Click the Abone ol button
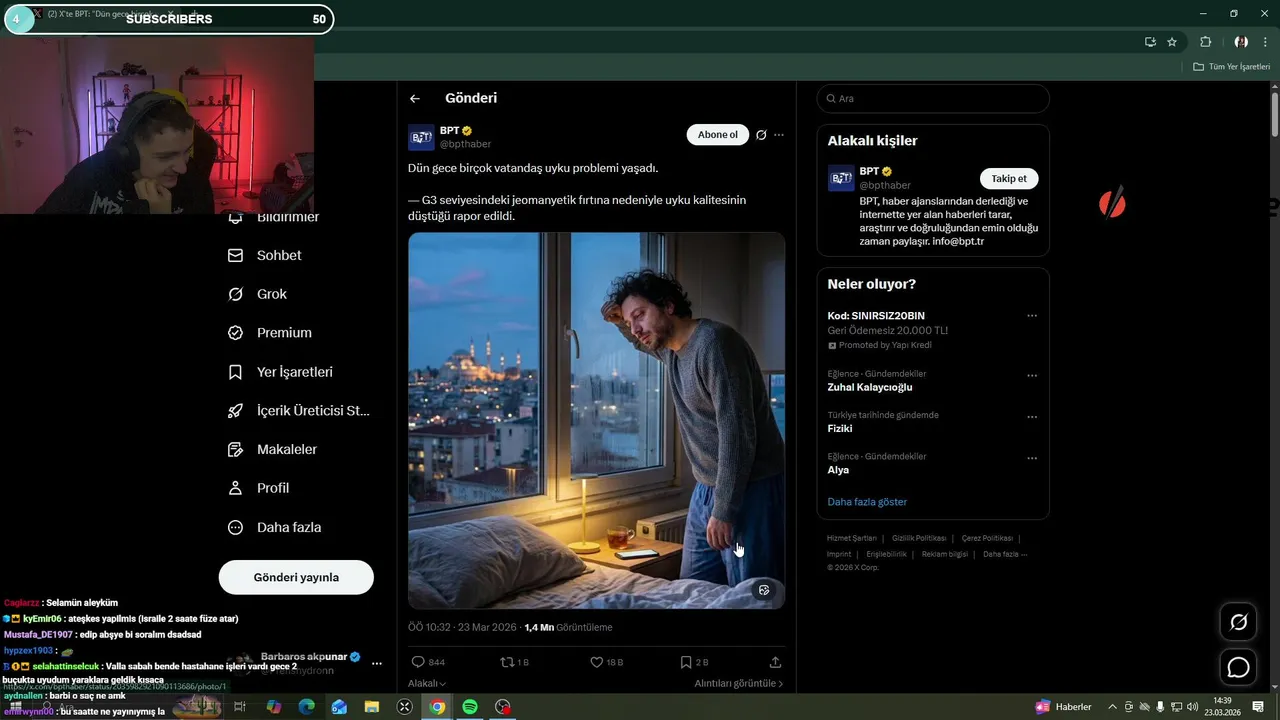1280x720 pixels. tap(717, 135)
